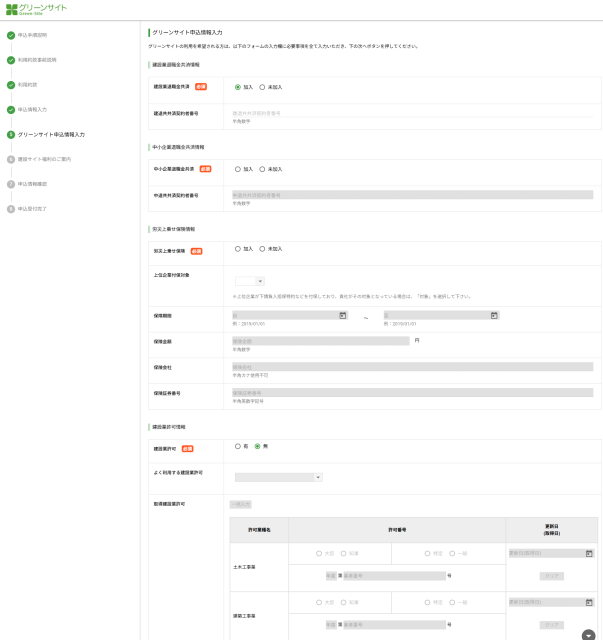The height and width of the screenshot is (640, 603).
Task: Open calendar for 建築工事業 renewal date
Action: (589, 601)
